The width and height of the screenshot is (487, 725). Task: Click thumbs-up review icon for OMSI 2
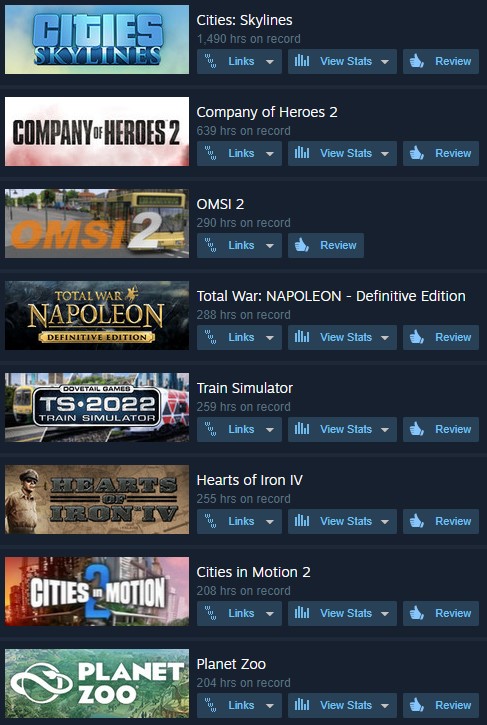(x=302, y=245)
